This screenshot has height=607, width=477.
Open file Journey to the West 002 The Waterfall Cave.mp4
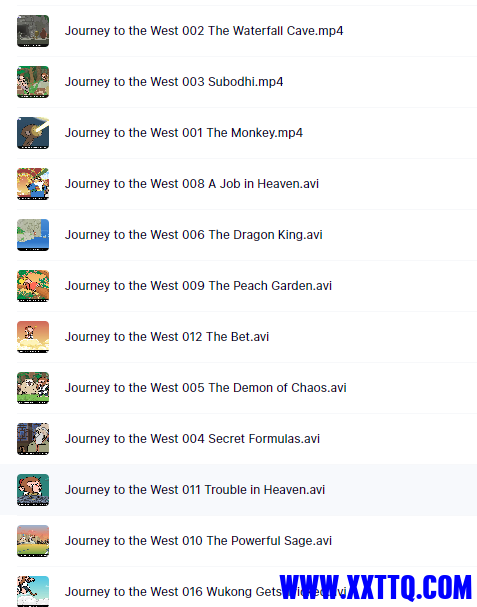[204, 31]
